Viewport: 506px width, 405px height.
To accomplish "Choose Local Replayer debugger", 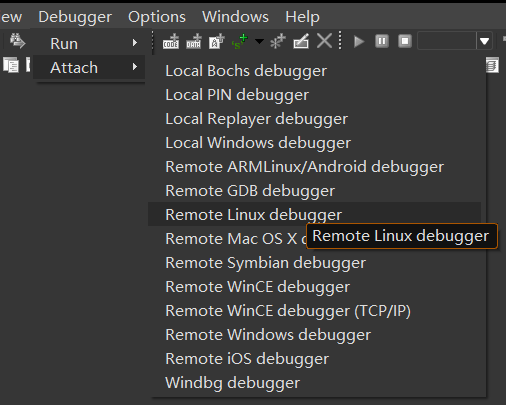I will [x=314, y=119].
